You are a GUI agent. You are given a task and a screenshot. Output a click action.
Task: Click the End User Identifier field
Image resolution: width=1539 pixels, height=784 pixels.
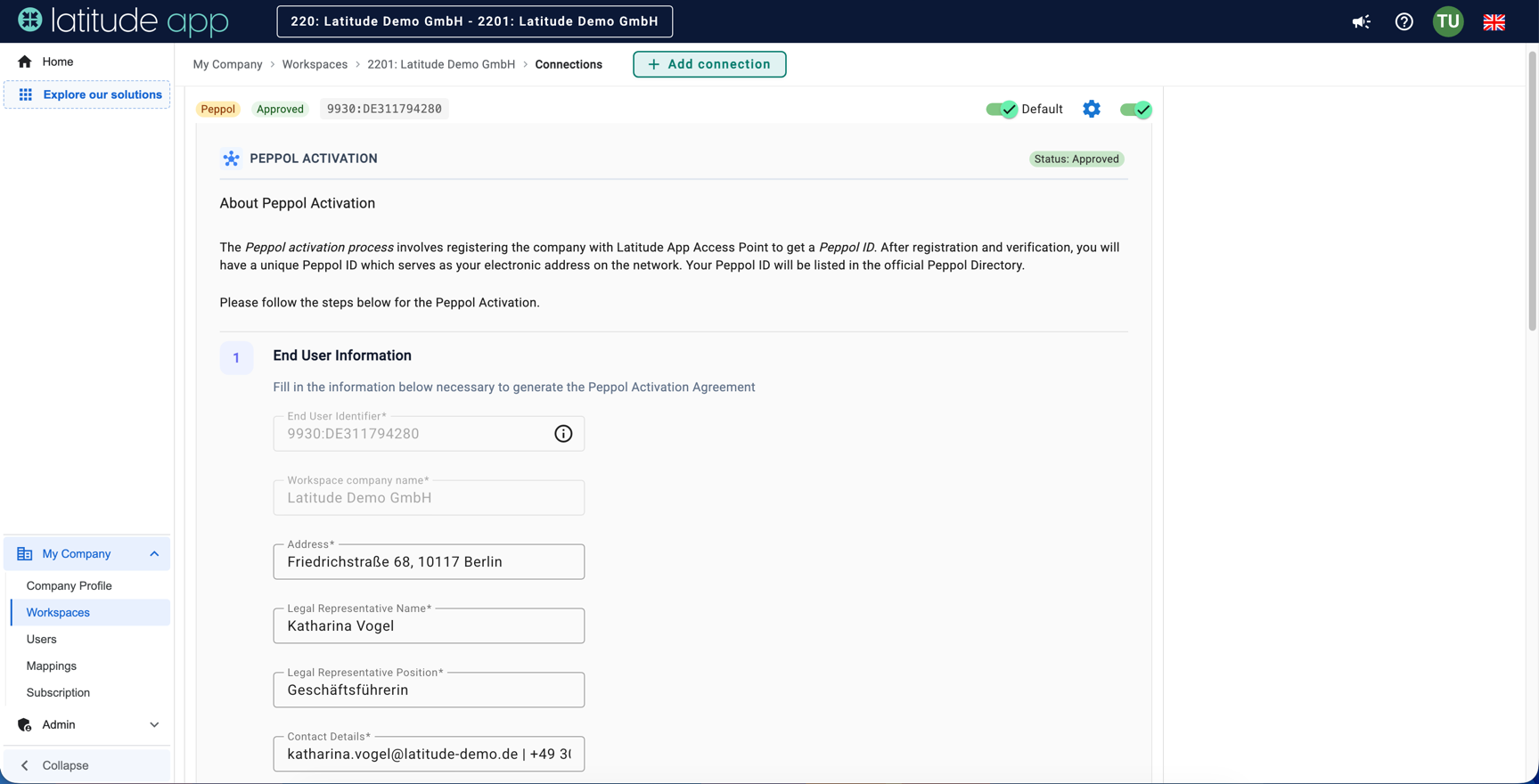point(429,434)
